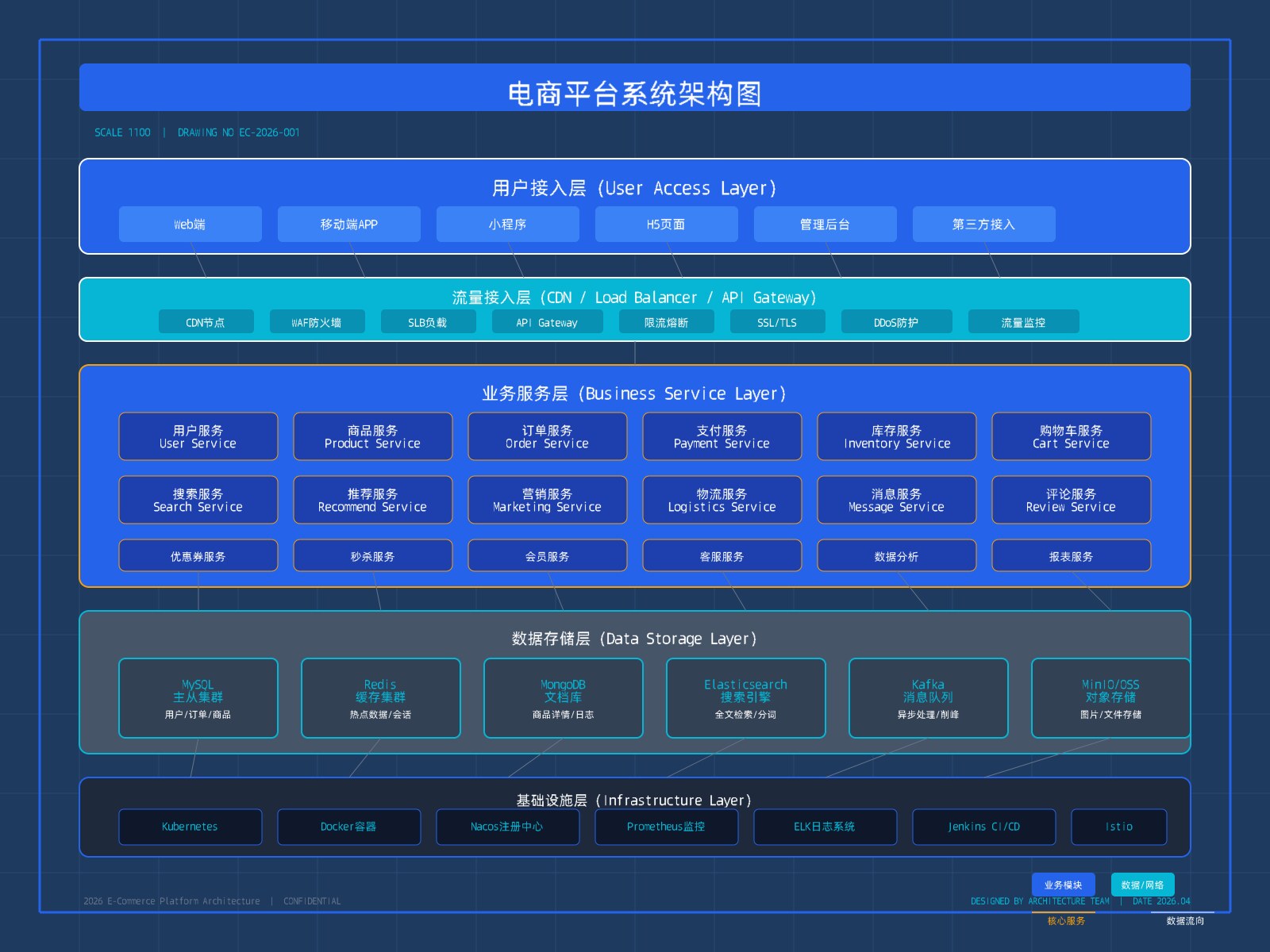Click the 核心服务 legend label

(1066, 921)
